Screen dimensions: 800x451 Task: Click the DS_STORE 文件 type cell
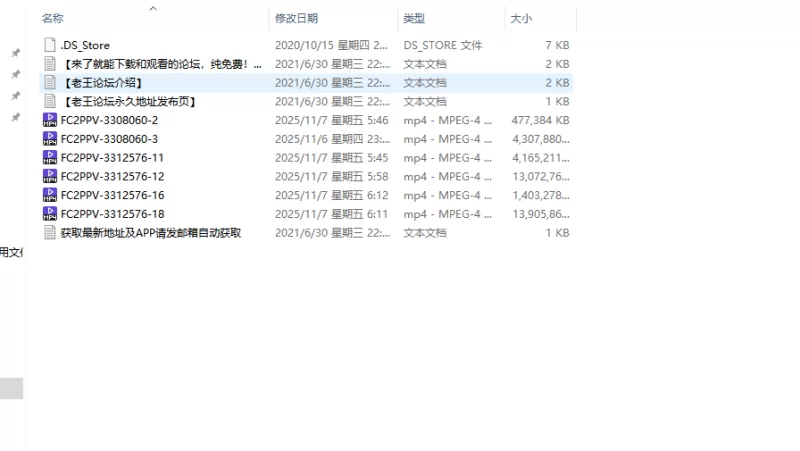click(x=442, y=45)
